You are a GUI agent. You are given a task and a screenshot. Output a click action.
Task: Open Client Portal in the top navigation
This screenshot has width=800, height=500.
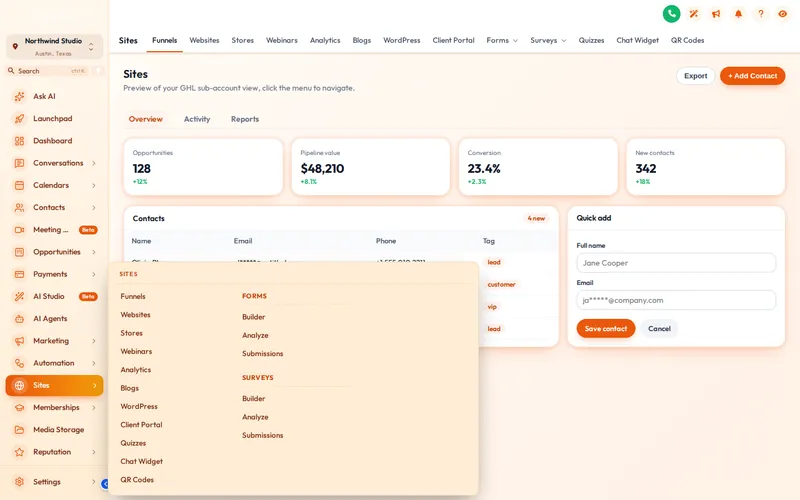pos(453,40)
